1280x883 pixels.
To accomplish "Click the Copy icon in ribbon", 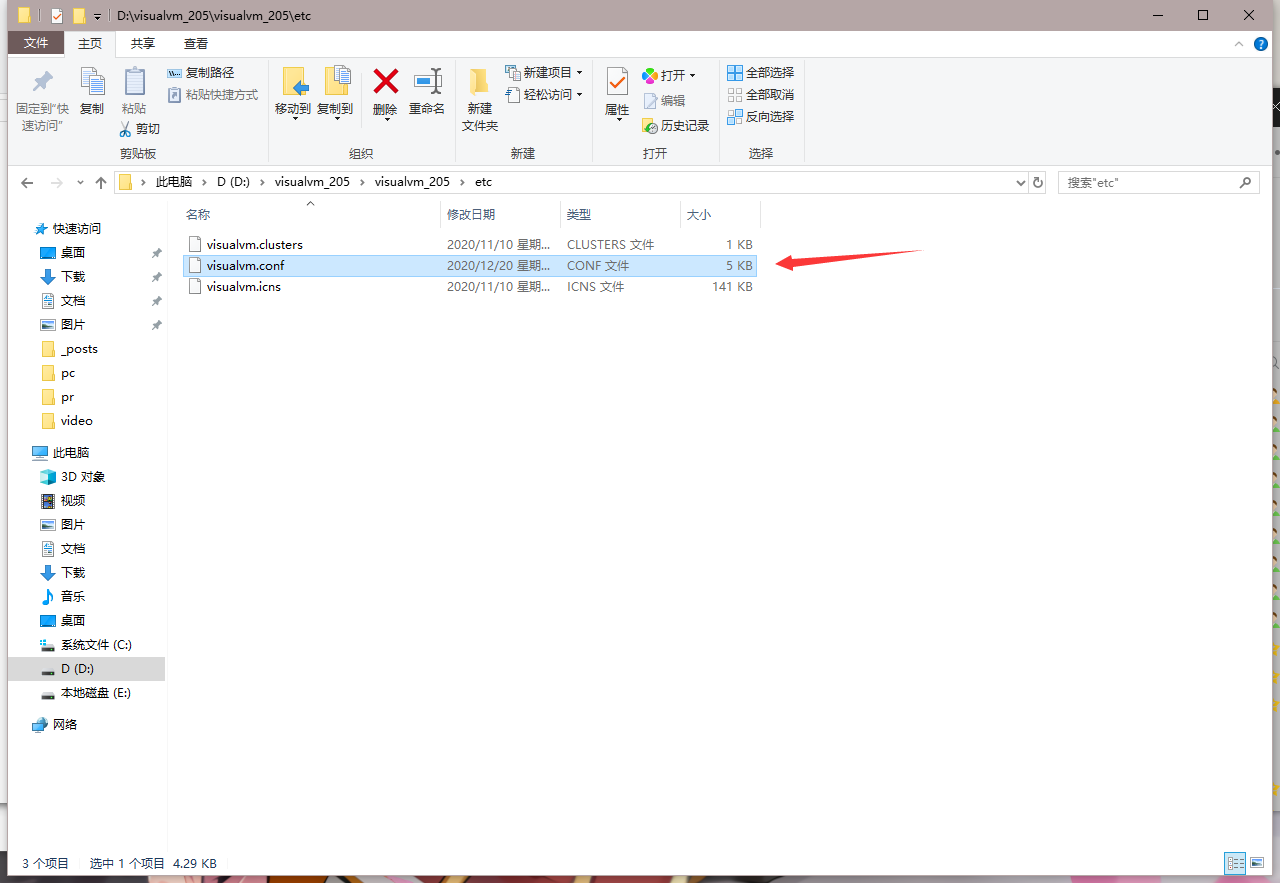I will click(92, 83).
